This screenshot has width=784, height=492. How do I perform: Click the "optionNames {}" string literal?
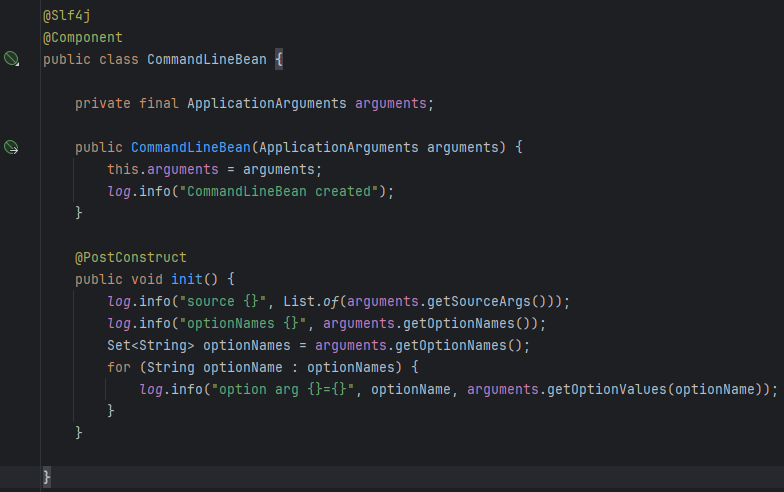click(242, 324)
